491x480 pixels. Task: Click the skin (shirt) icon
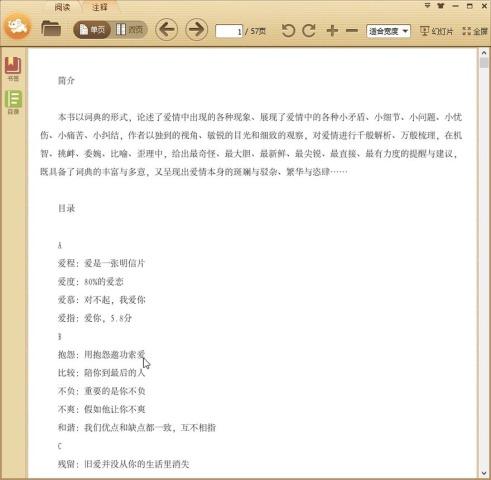pyautogui.click(x=441, y=6)
